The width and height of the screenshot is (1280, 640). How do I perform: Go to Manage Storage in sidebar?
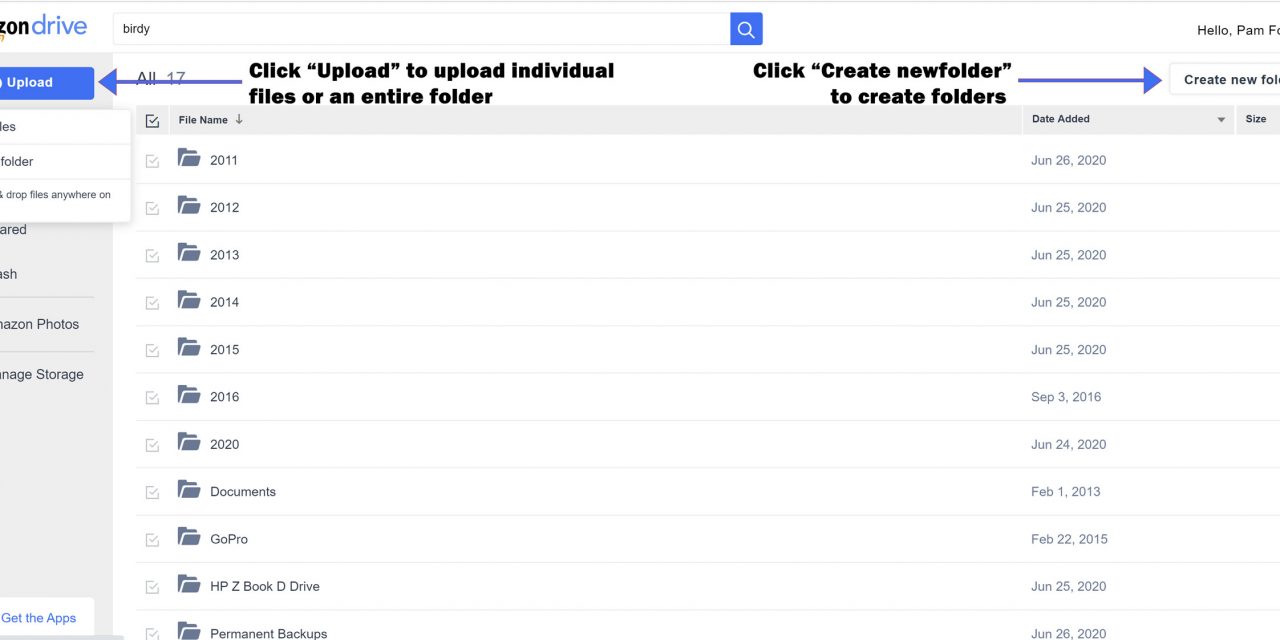coord(40,374)
